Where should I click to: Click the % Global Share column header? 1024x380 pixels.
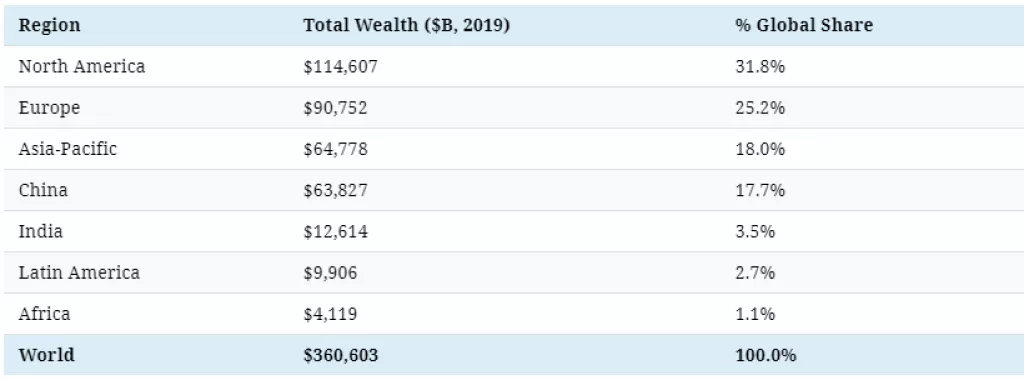click(803, 25)
